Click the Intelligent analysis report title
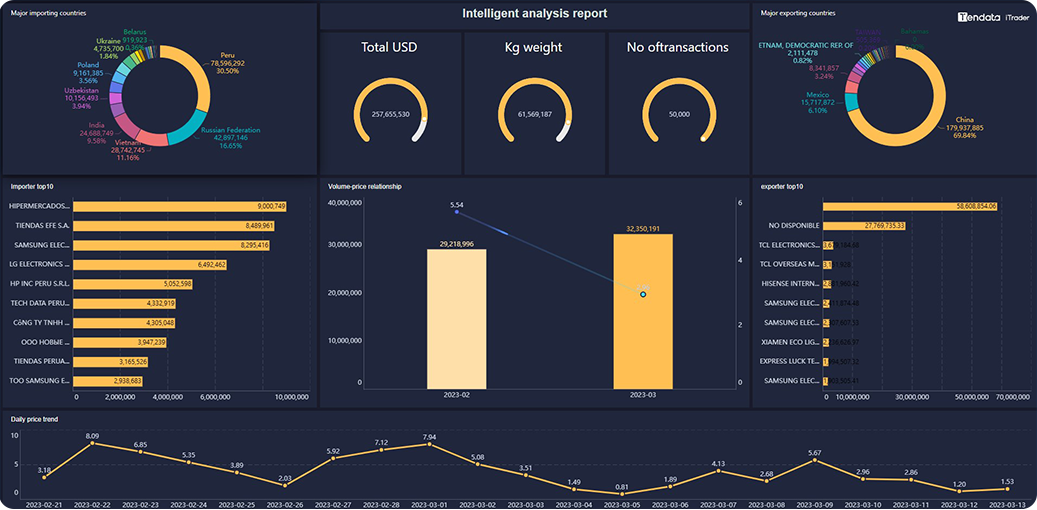This screenshot has height=510, width=1037. pos(534,13)
